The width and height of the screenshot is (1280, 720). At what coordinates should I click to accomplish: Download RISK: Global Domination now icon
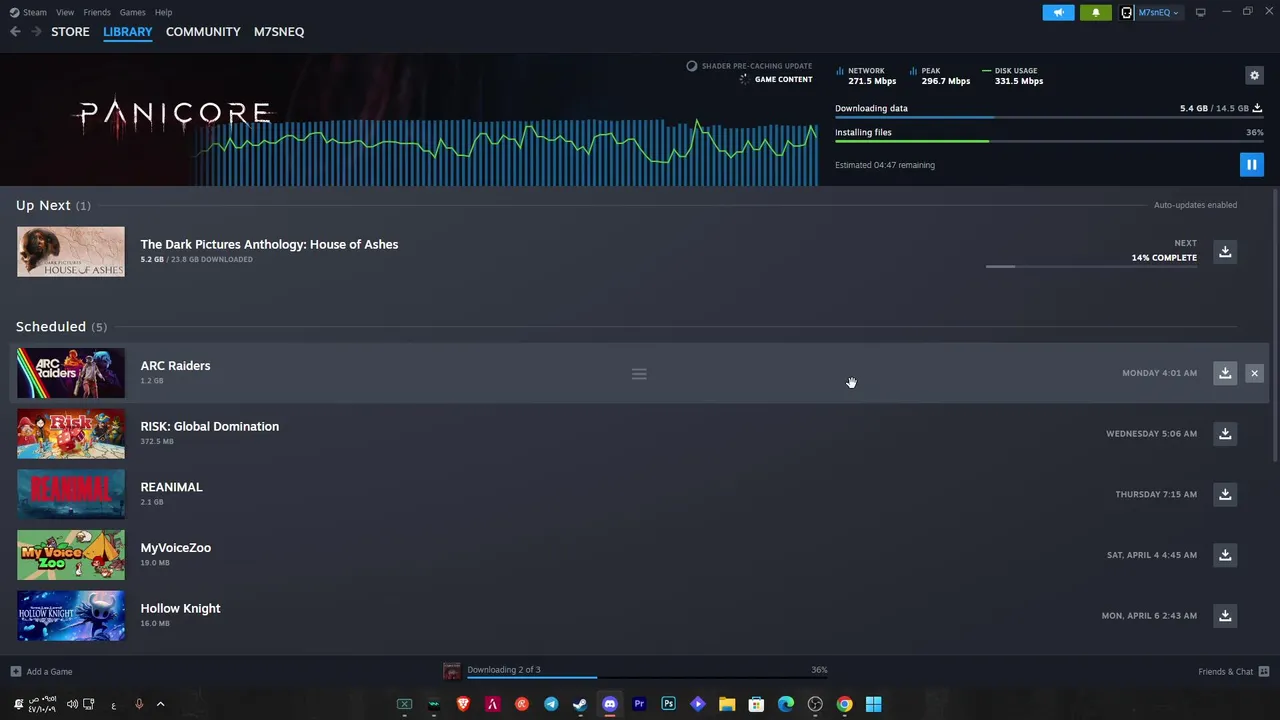[x=1225, y=434]
